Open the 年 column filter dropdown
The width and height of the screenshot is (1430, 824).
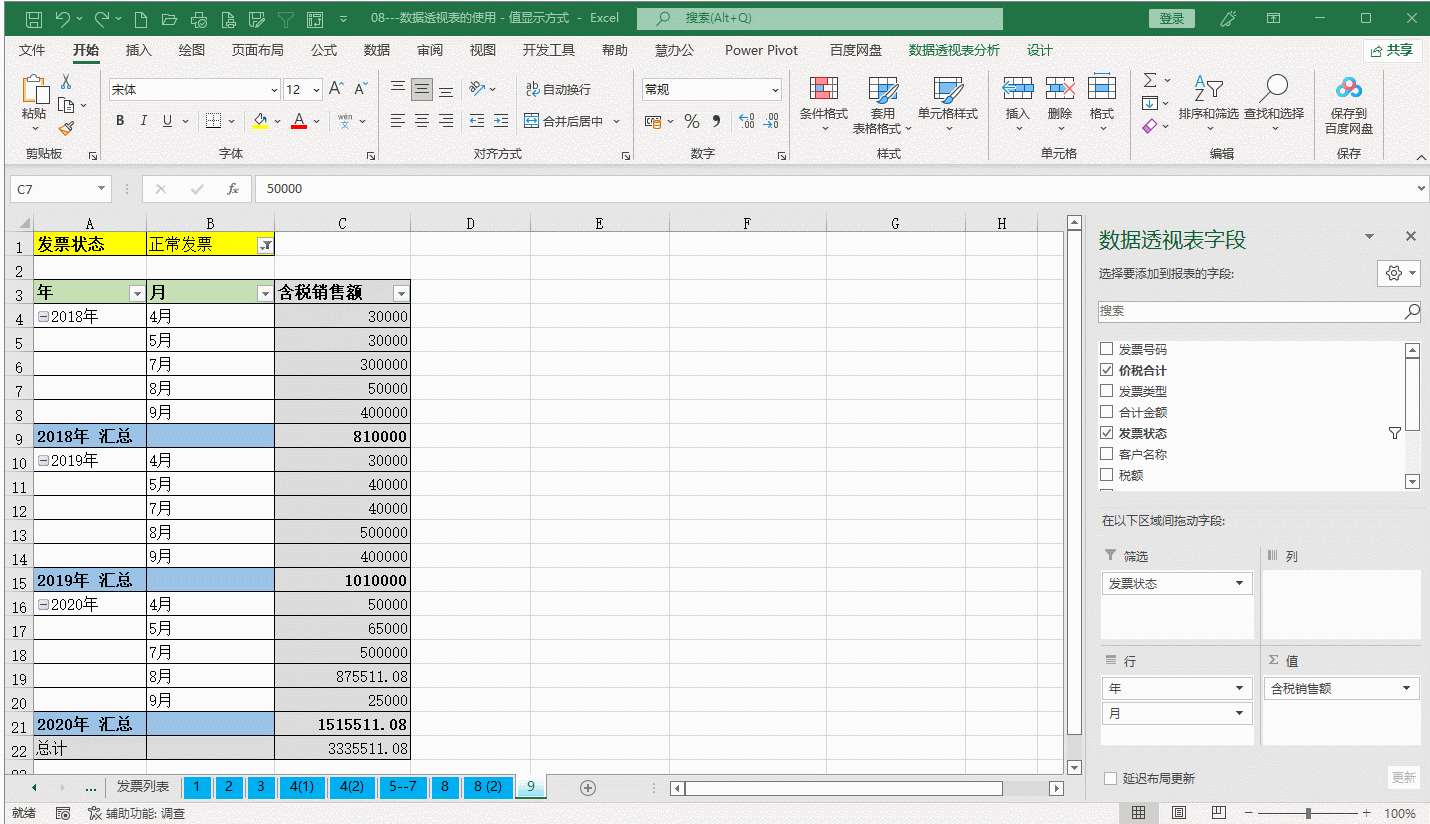[137, 293]
